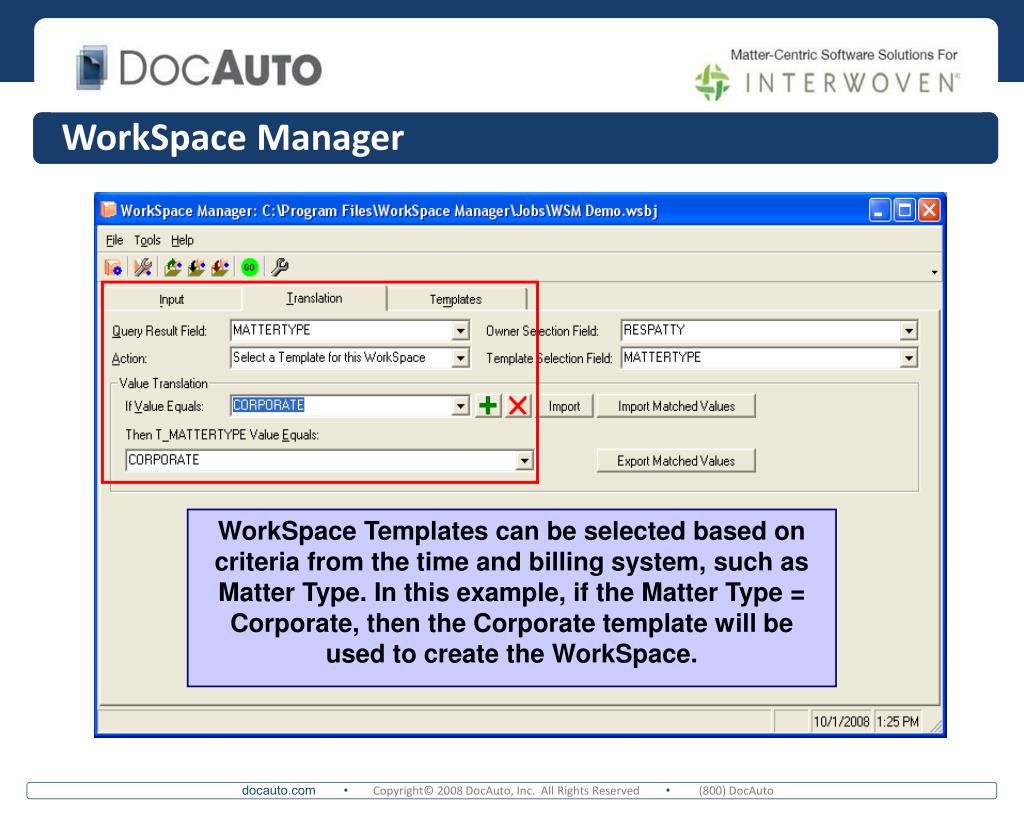The width and height of the screenshot is (1024, 819).
Task: Expand the If Value Equals dropdown
Action: coord(460,406)
